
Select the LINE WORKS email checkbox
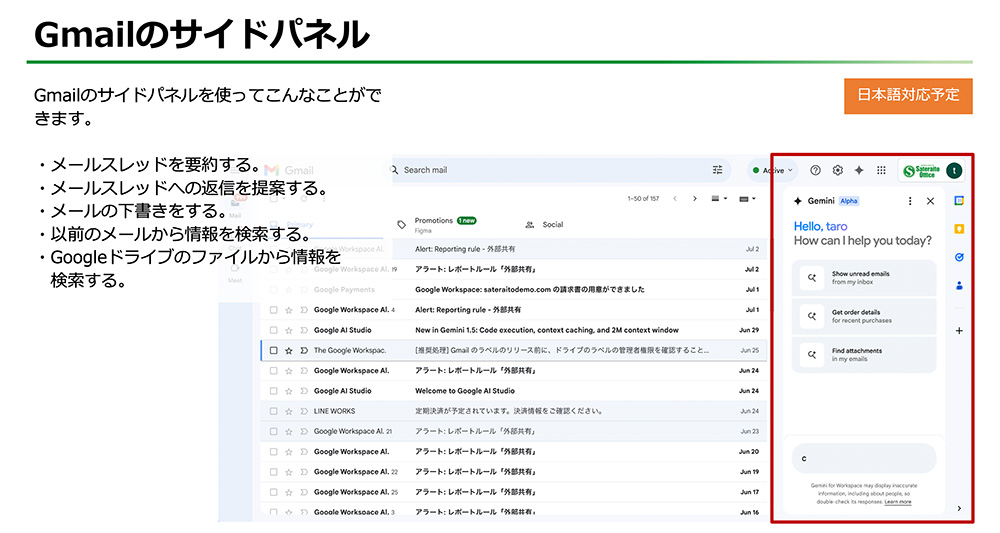click(x=274, y=411)
